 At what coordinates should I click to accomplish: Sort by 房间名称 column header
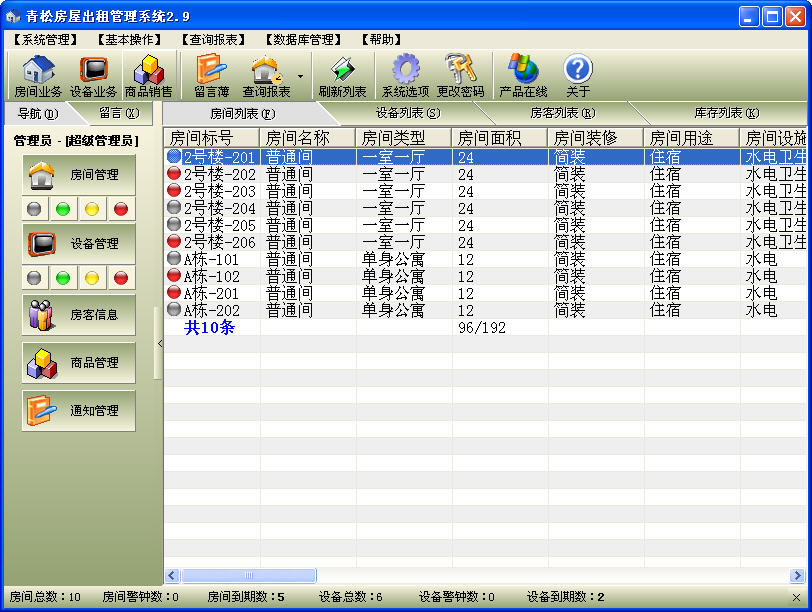point(308,138)
